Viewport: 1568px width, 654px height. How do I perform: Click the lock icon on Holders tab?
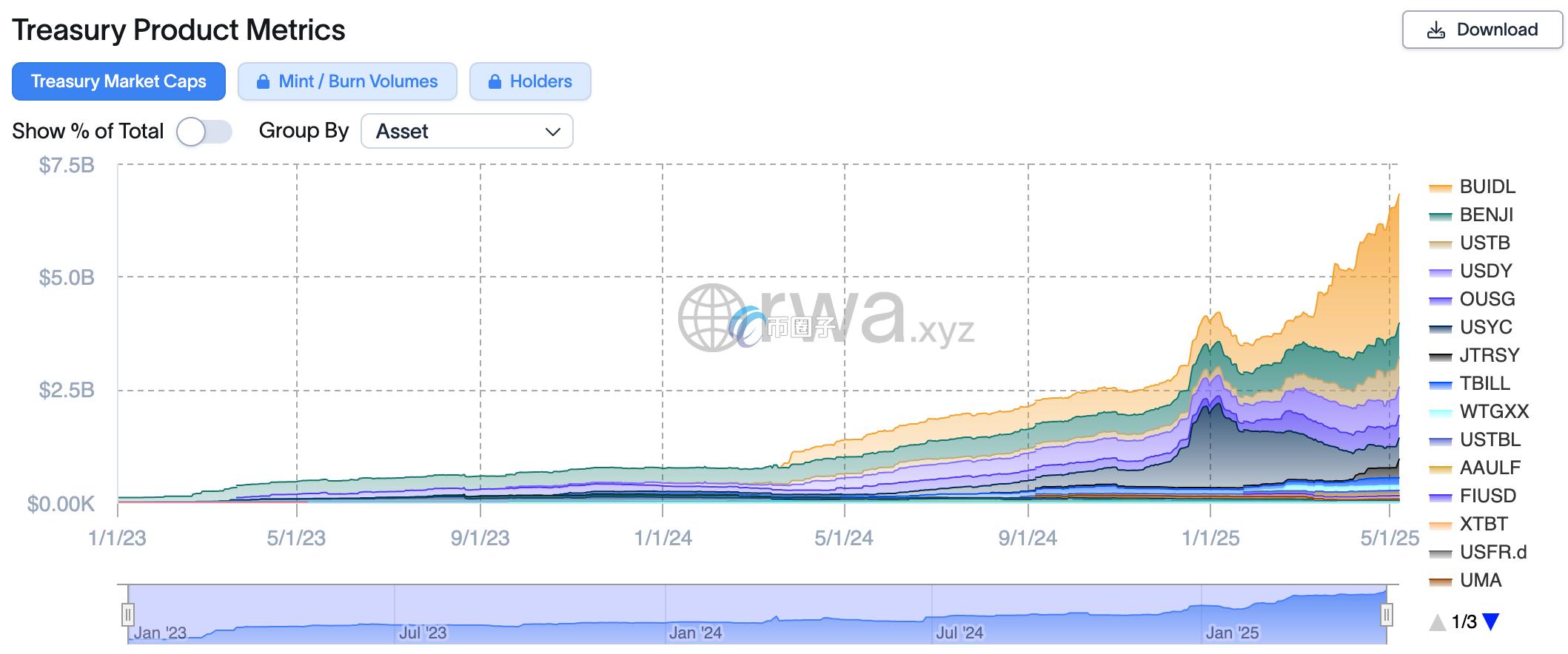(x=495, y=82)
